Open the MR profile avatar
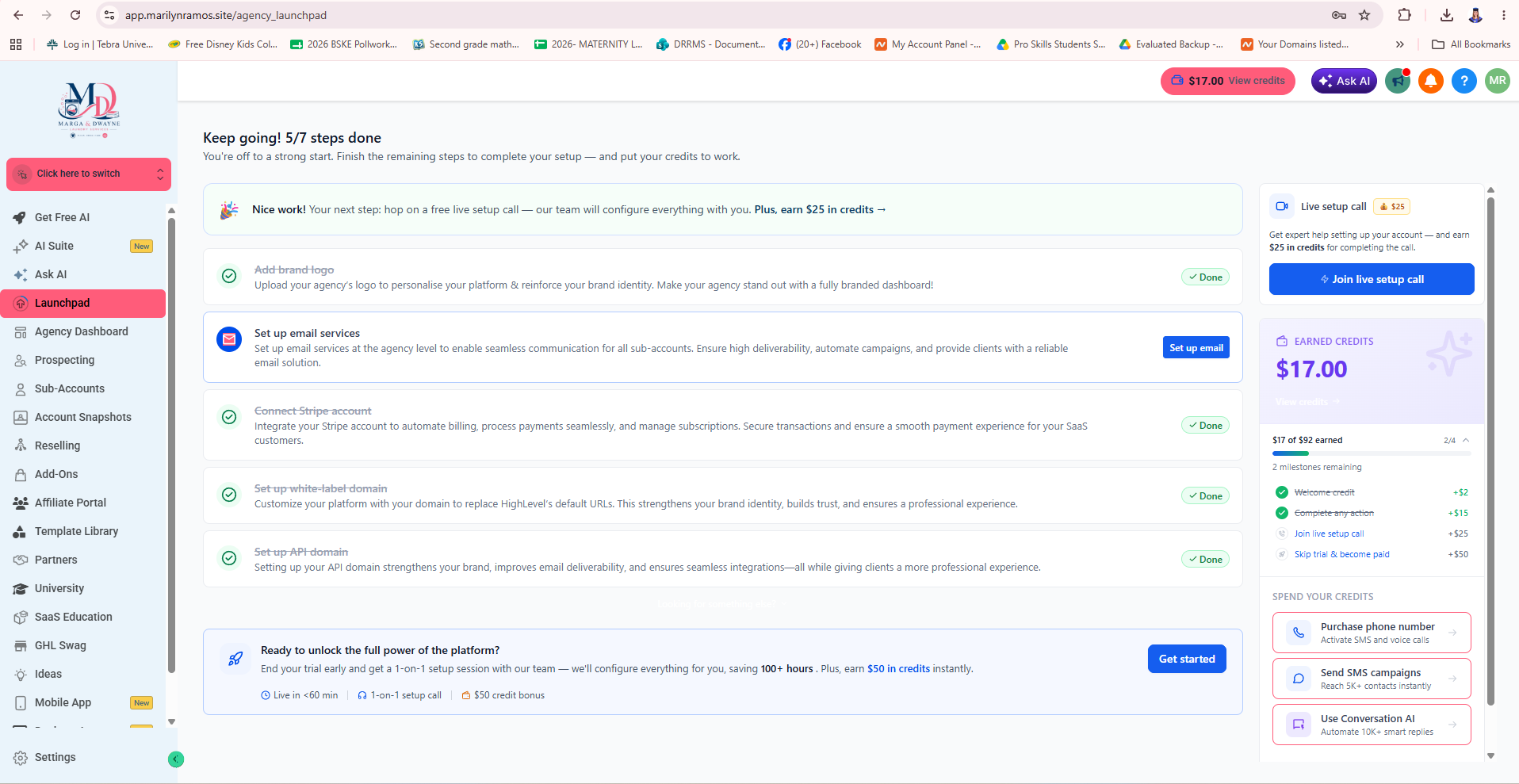Screen dimensions: 1519x784 coord(1498,81)
